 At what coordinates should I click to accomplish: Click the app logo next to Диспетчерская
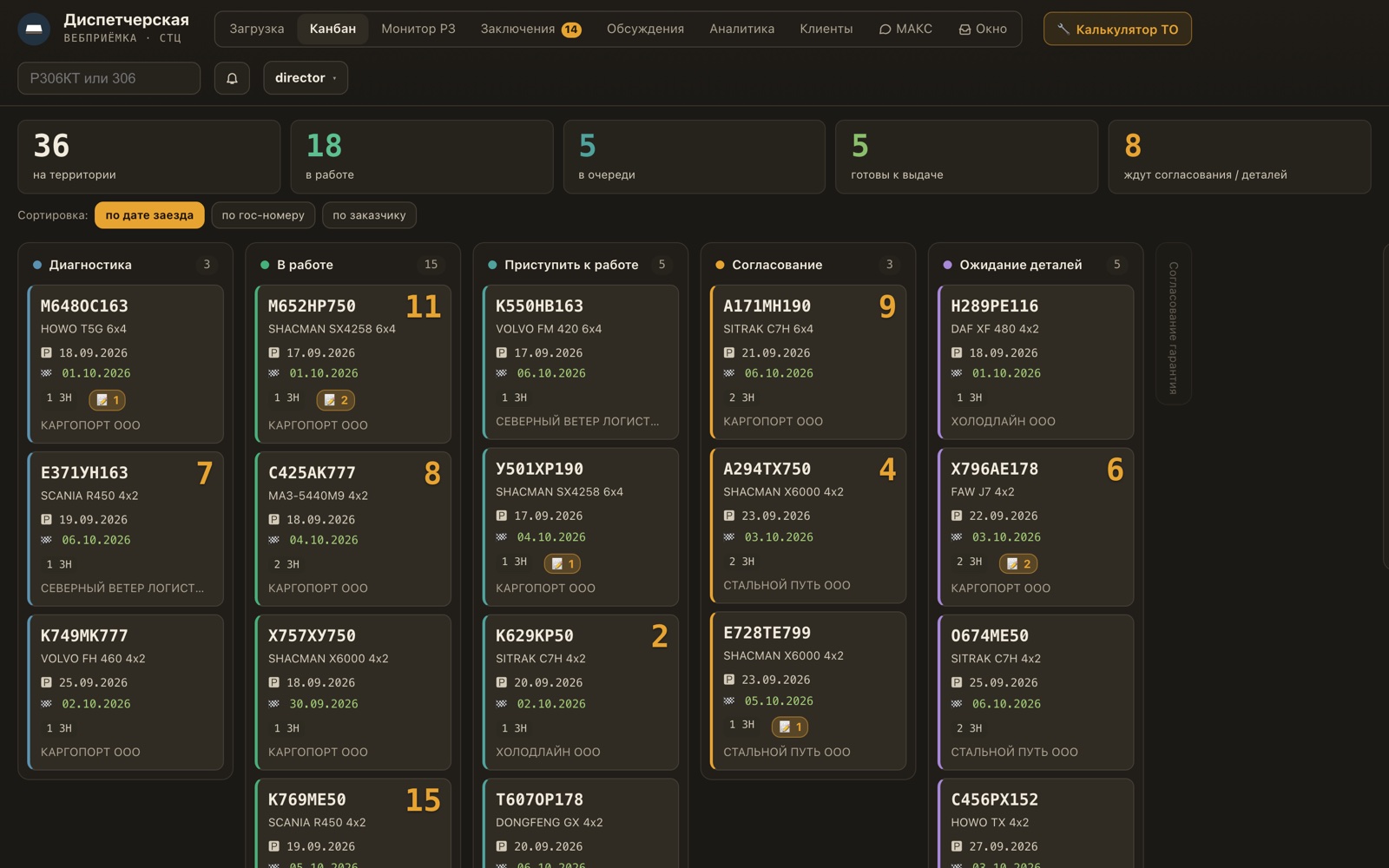(34, 29)
